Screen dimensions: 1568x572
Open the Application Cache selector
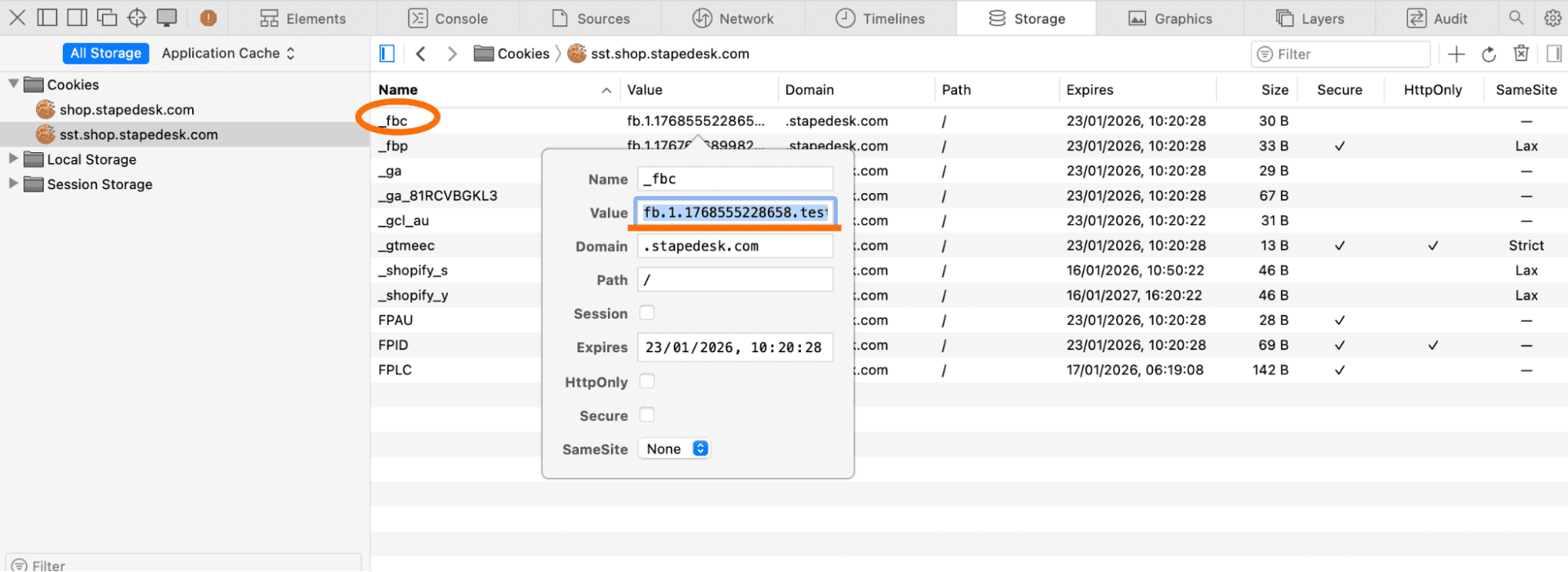[227, 53]
